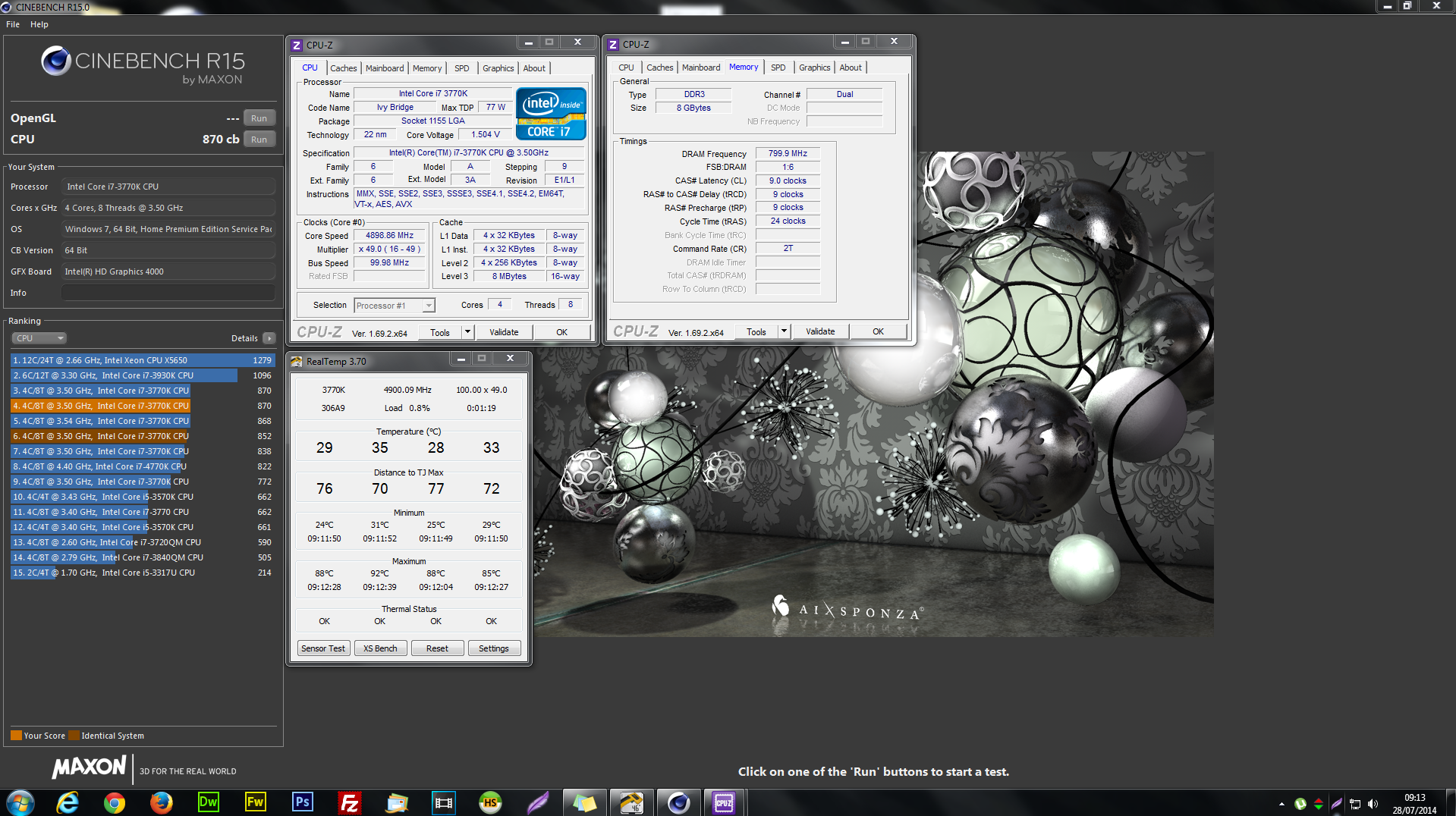Launch Internet Explorer from taskbar
Screen dimensions: 1456x816
click(68, 802)
